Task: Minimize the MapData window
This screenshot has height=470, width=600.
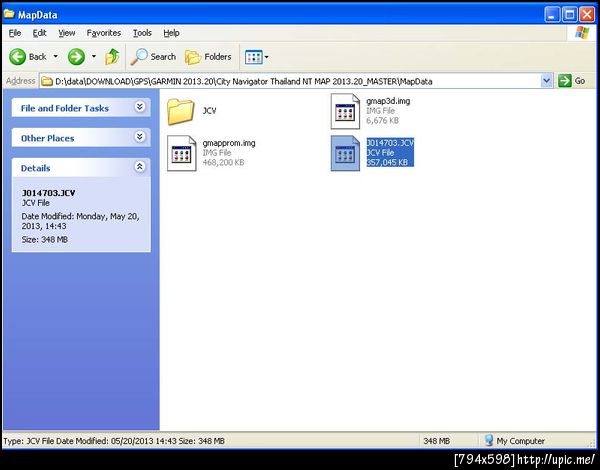Action: 552,15
